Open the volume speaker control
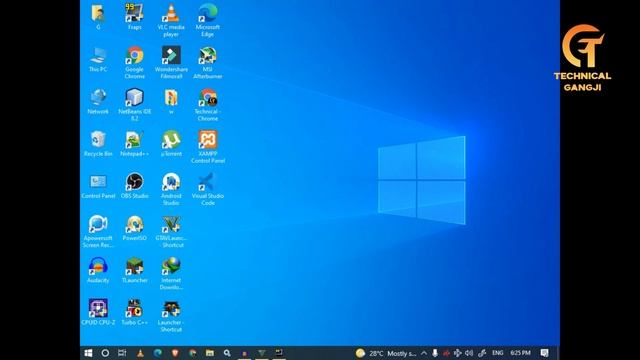The height and width of the screenshot is (360, 640). [x=469, y=353]
